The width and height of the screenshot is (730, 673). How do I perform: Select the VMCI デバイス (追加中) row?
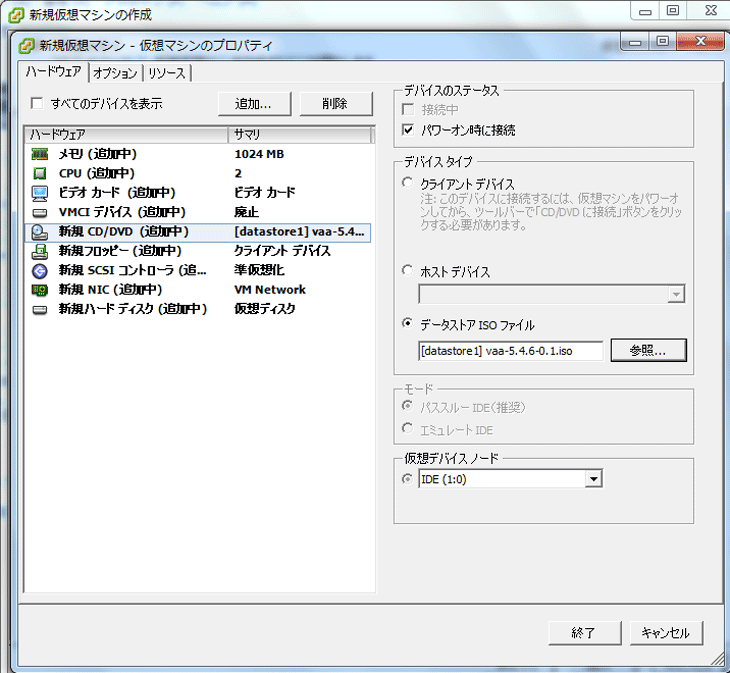[198, 212]
